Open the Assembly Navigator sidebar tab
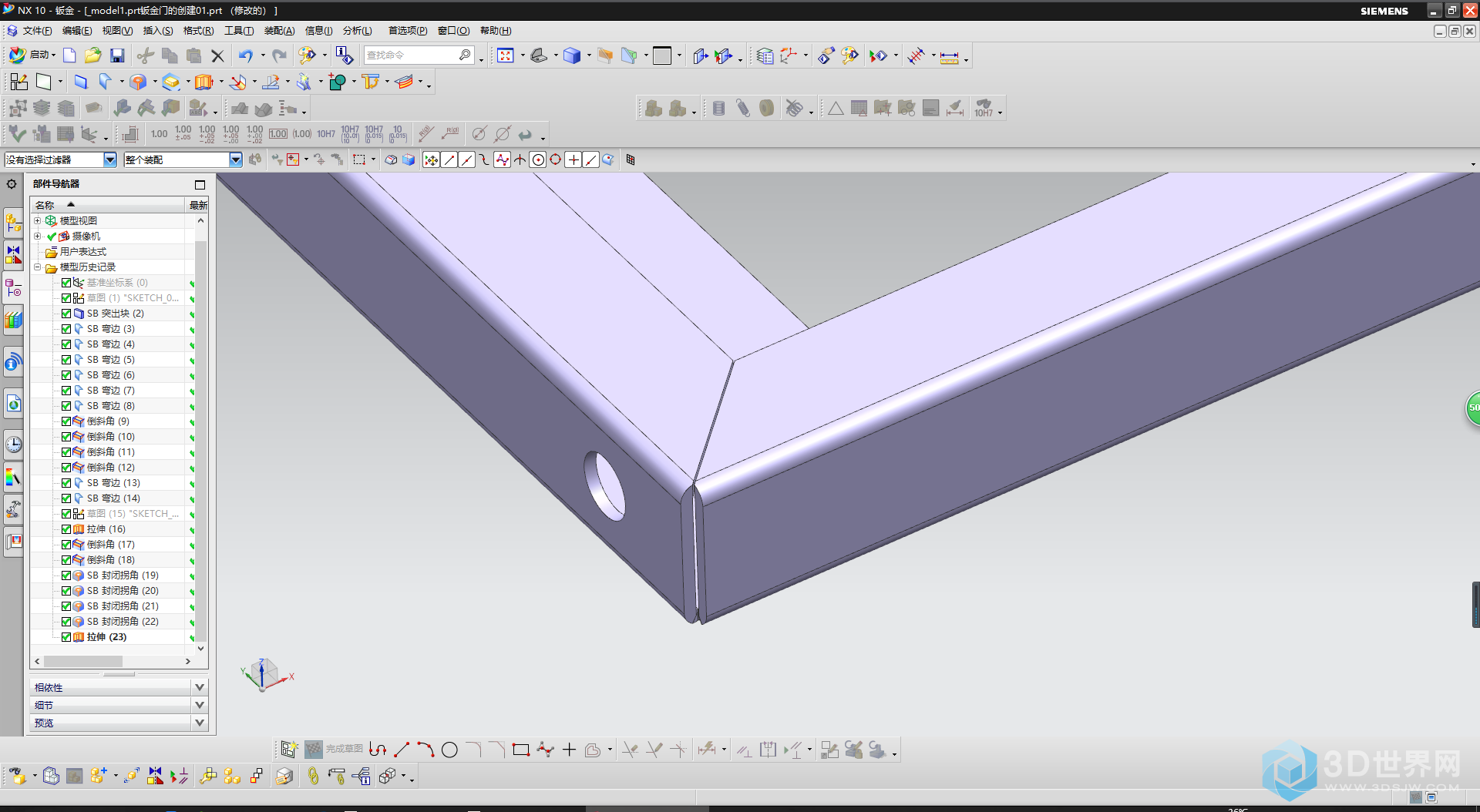 tap(13, 223)
